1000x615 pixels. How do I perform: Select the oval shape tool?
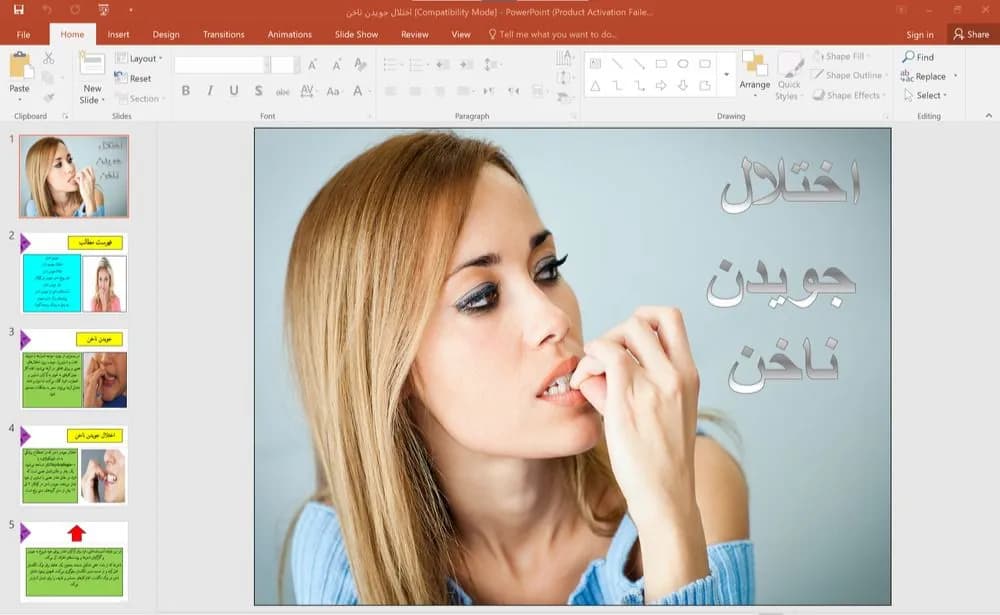pos(683,64)
